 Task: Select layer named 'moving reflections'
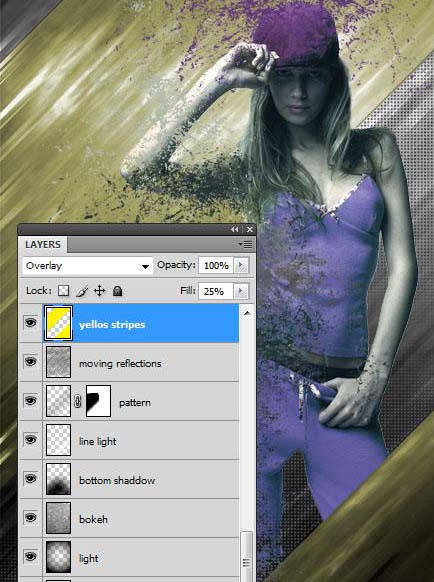tap(120, 364)
